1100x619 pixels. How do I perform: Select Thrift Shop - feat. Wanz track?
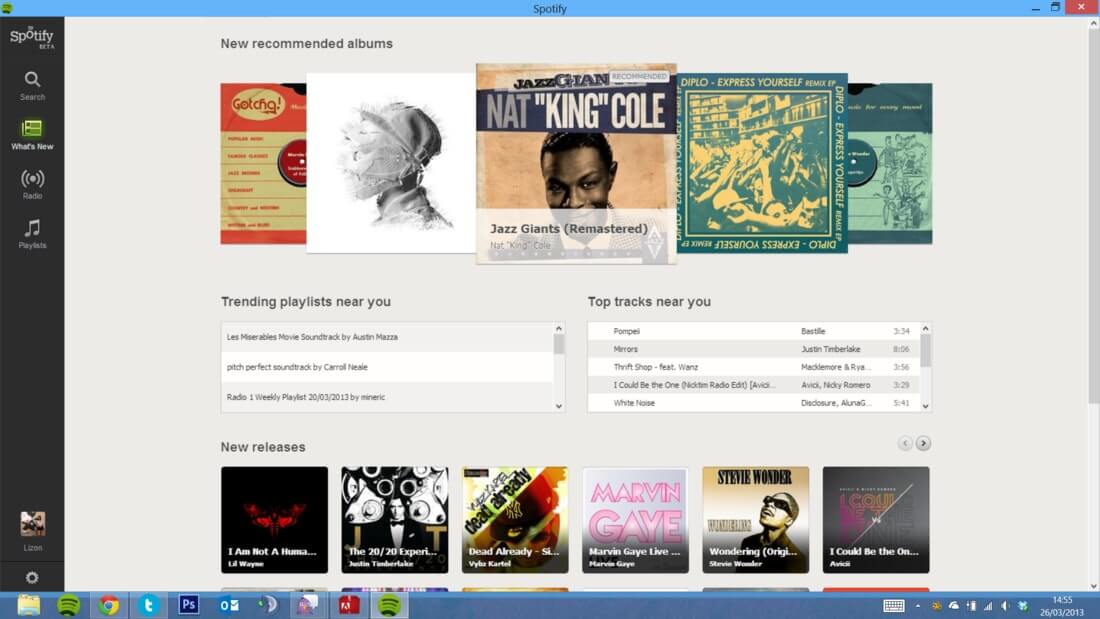coord(754,367)
